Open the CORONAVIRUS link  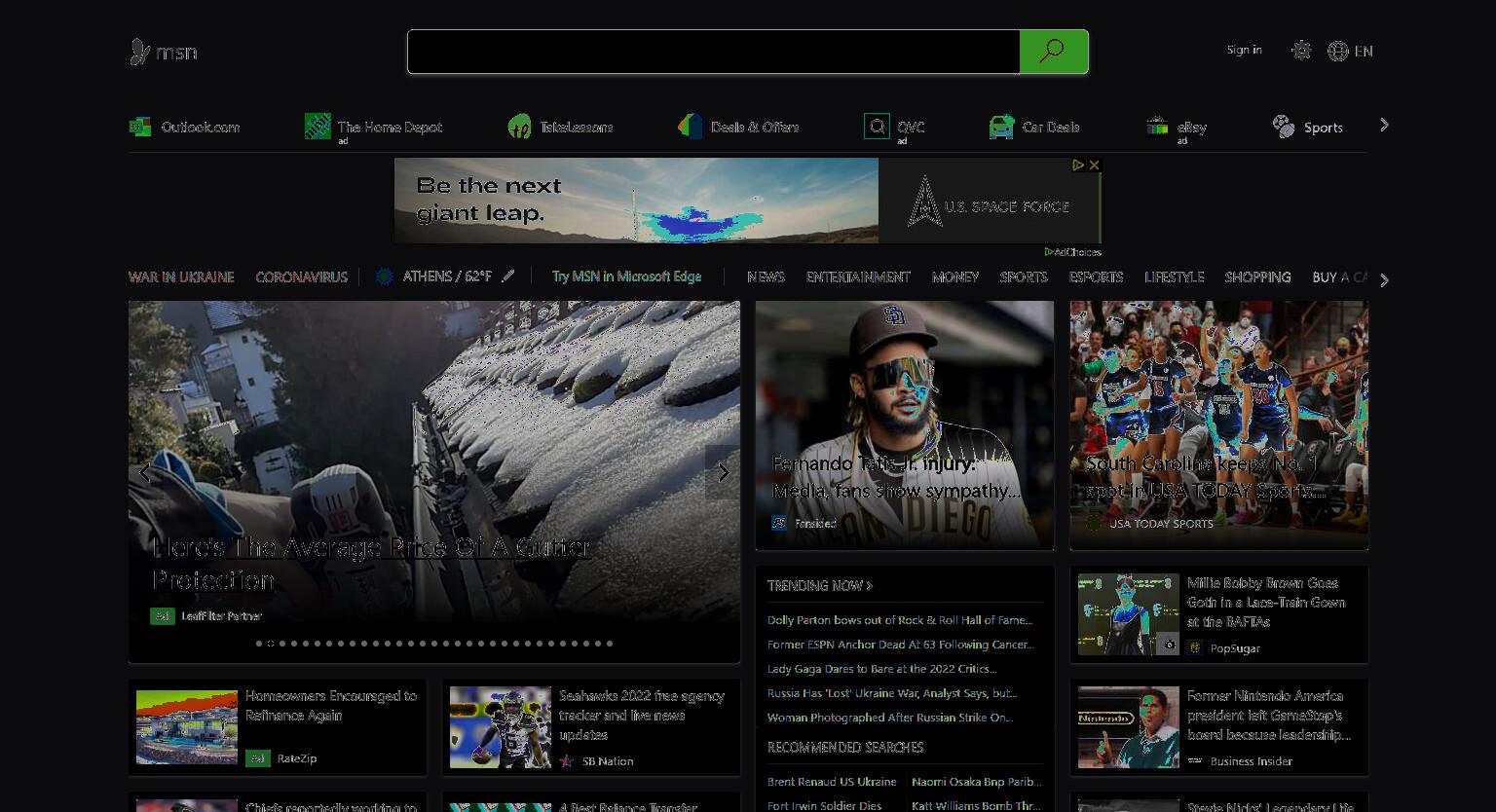pos(301,277)
